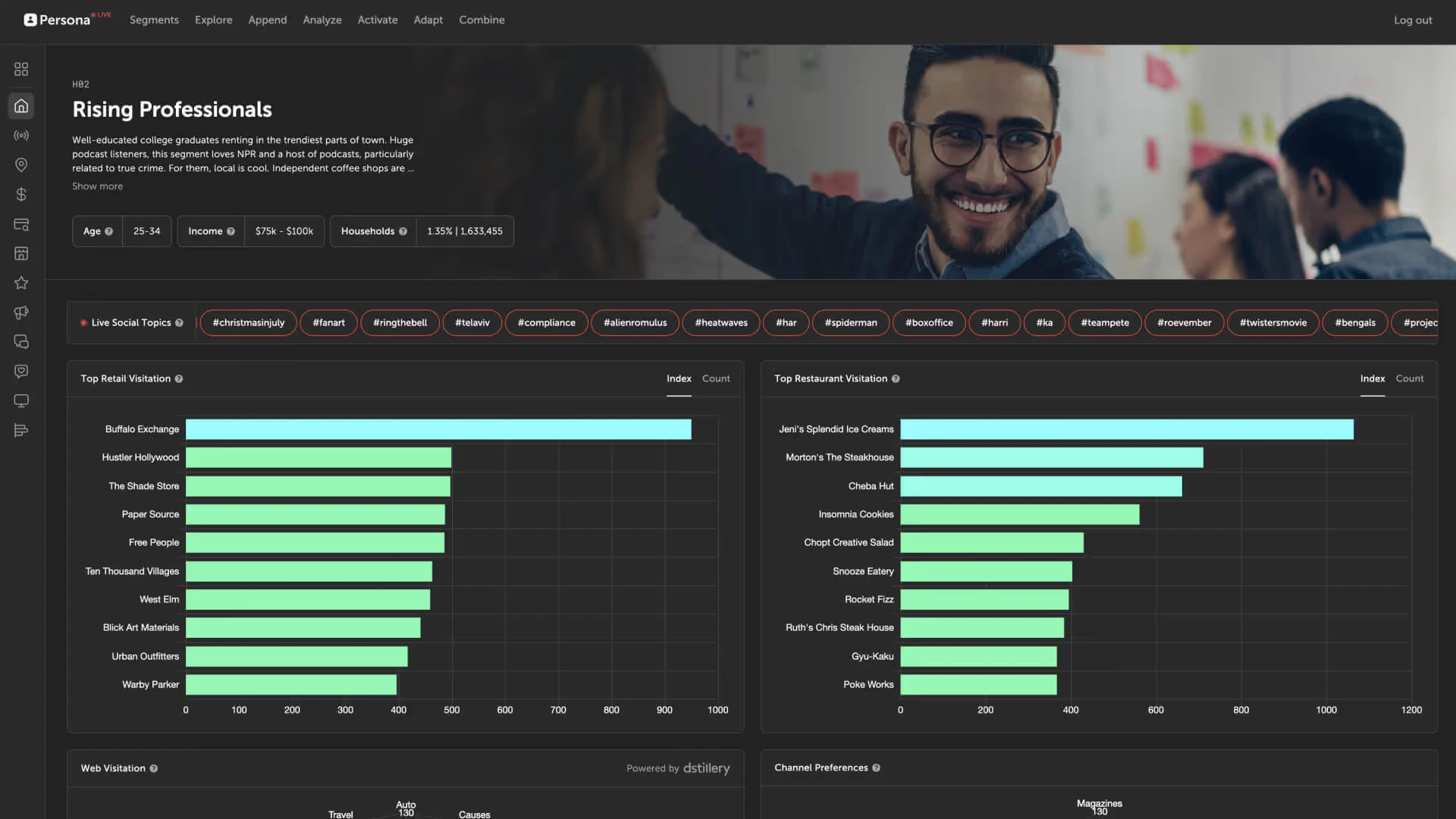Open the Analyze menu

click(322, 20)
